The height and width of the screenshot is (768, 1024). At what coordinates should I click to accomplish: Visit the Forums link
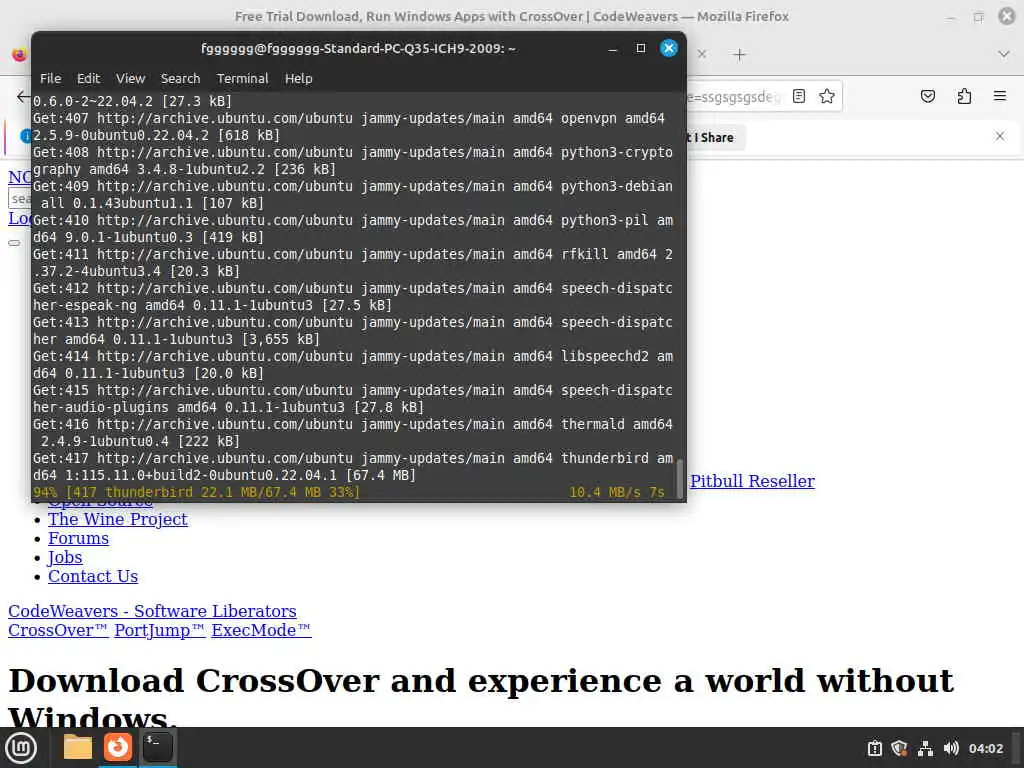tap(78, 538)
